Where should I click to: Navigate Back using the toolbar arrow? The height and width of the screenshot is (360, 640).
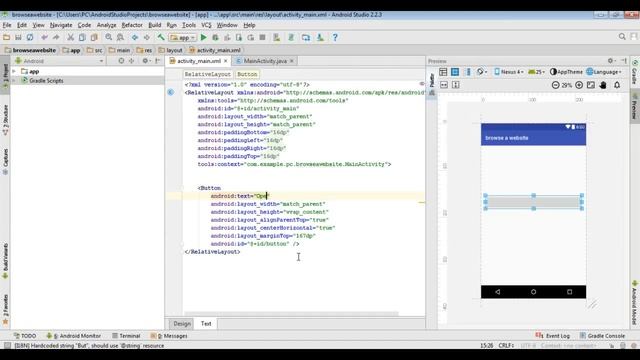pyautogui.click(x=135, y=38)
